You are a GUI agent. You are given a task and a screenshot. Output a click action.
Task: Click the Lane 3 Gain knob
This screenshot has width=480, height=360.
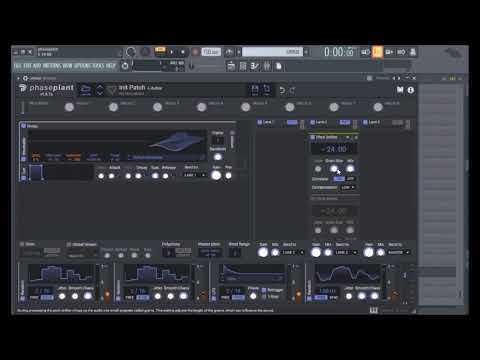coord(368,252)
